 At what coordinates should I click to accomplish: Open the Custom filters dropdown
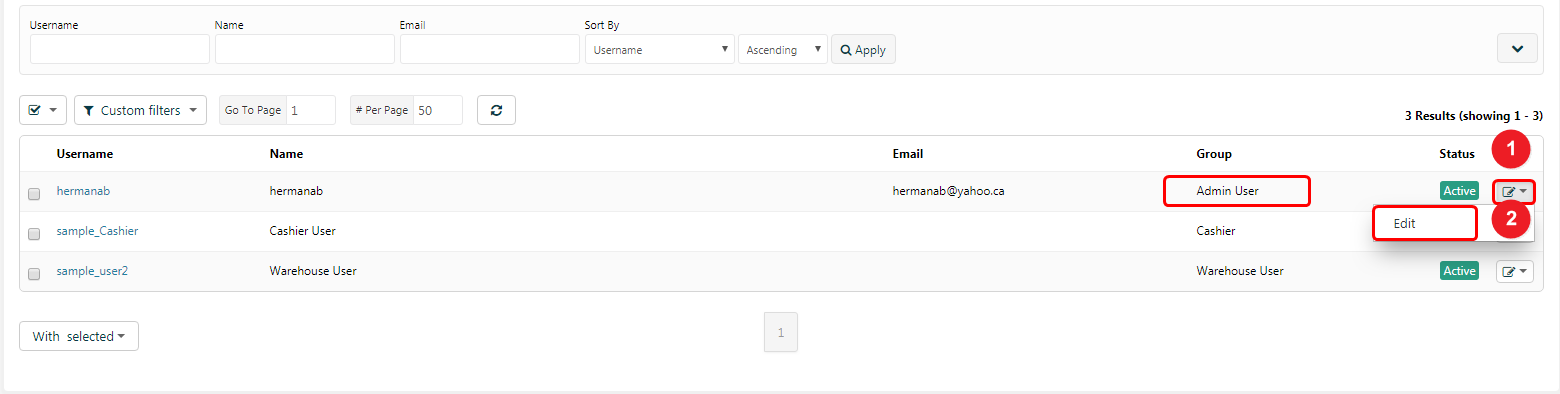pos(140,110)
